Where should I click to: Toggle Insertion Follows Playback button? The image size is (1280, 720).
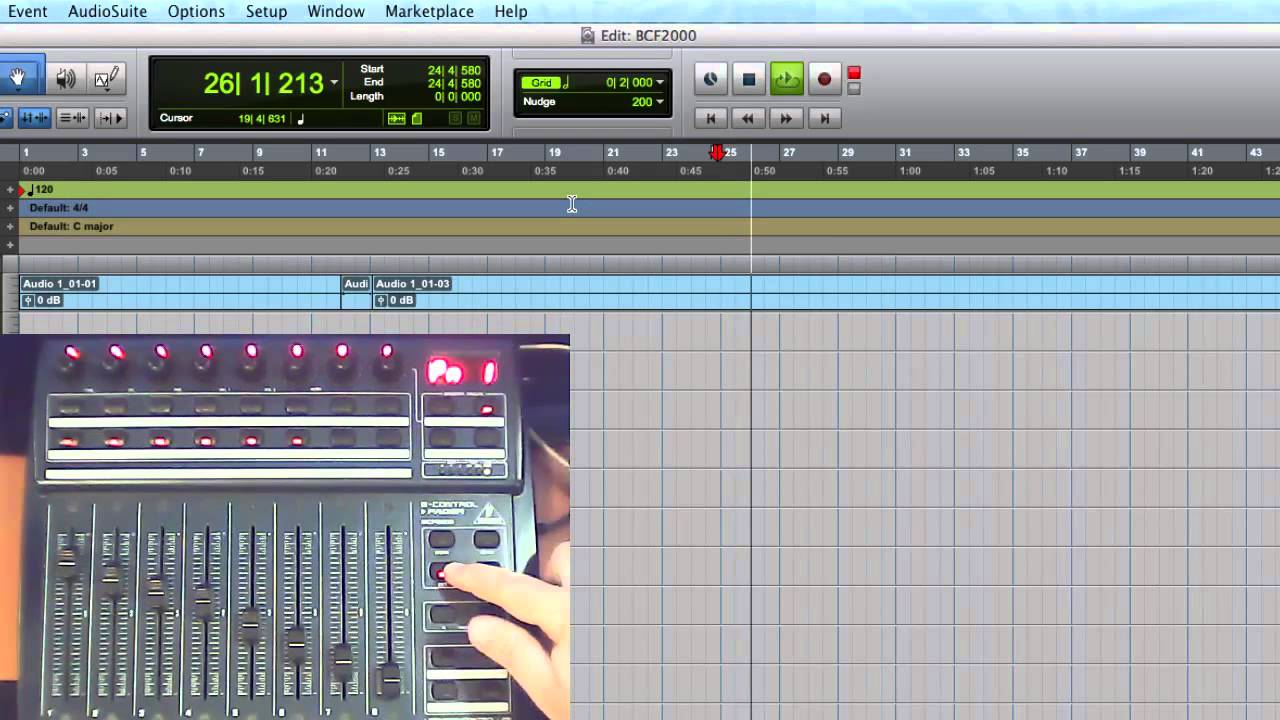(111, 118)
